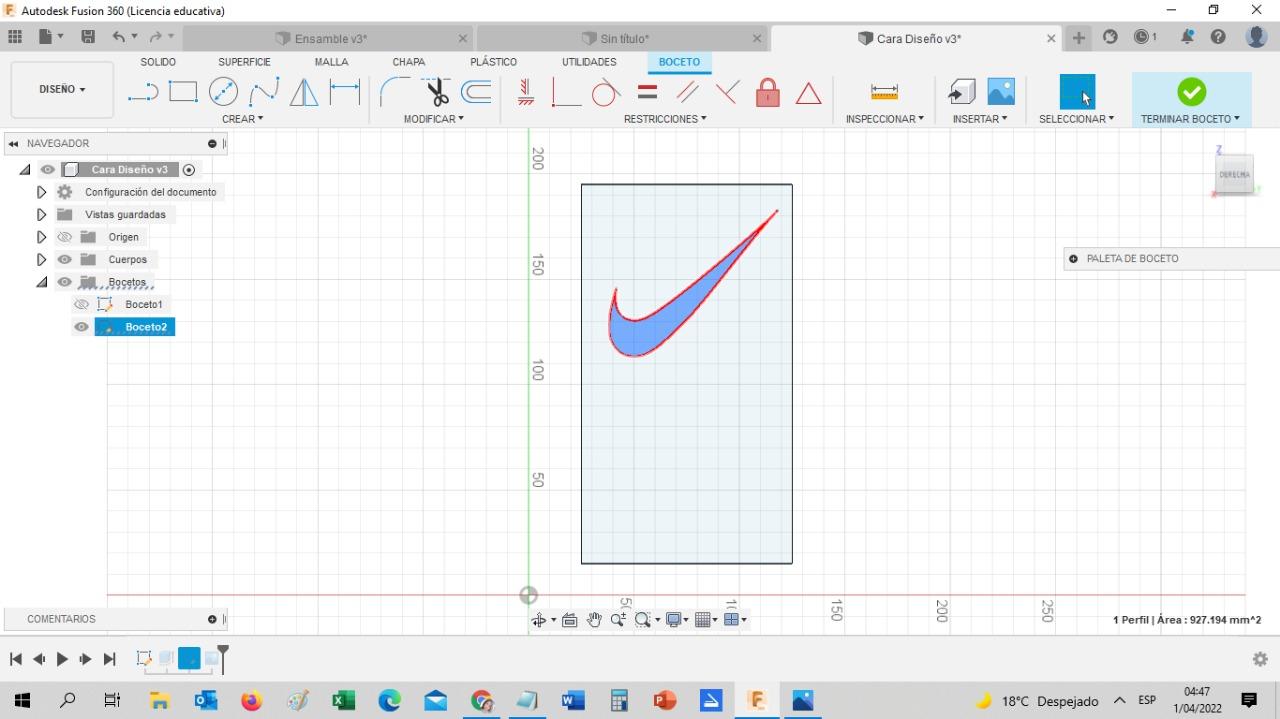Open the data panel grid icon
The width and height of the screenshot is (1280, 719).
coord(15,37)
